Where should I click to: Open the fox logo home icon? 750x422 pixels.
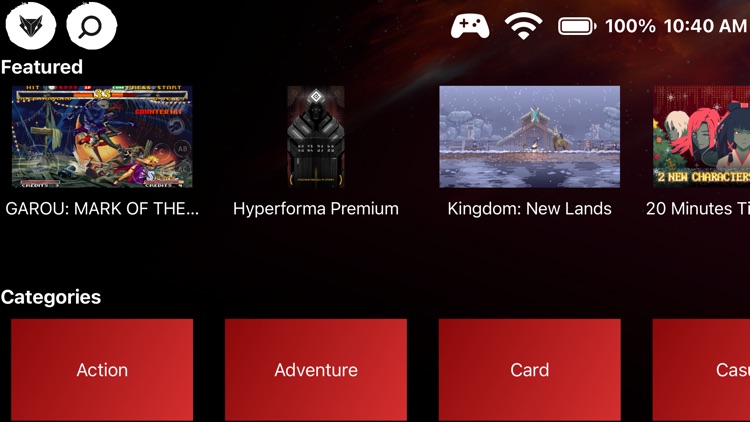pyautogui.click(x=31, y=26)
